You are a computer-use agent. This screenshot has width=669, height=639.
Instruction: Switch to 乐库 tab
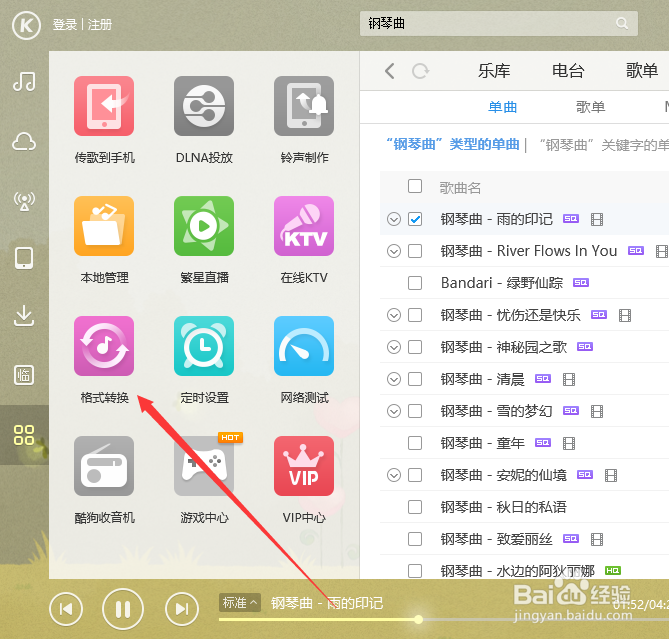point(494,71)
